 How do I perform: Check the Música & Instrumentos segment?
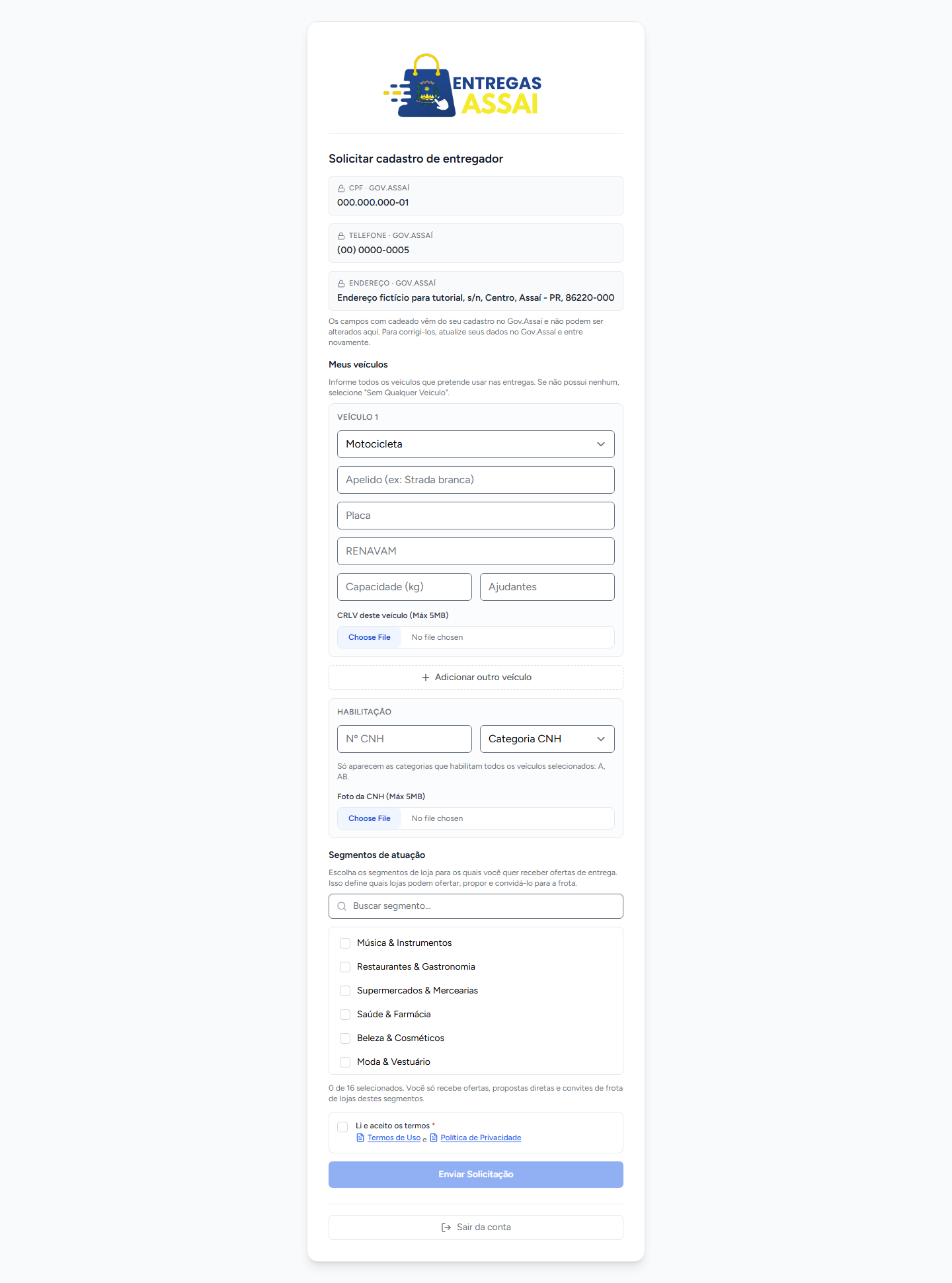click(345, 943)
